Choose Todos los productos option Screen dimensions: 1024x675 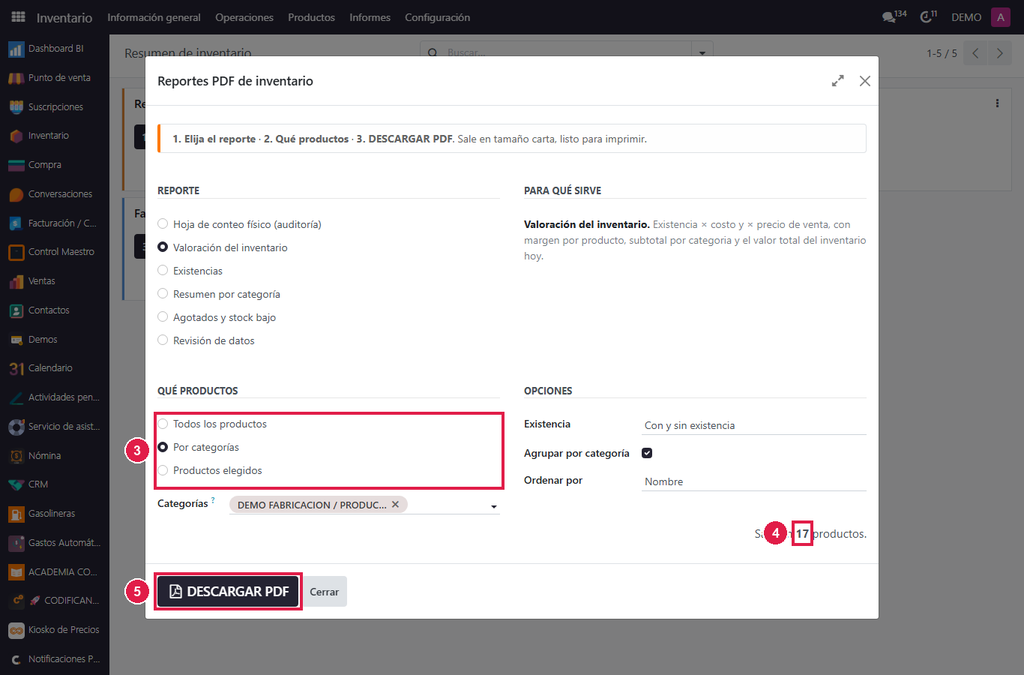point(163,424)
